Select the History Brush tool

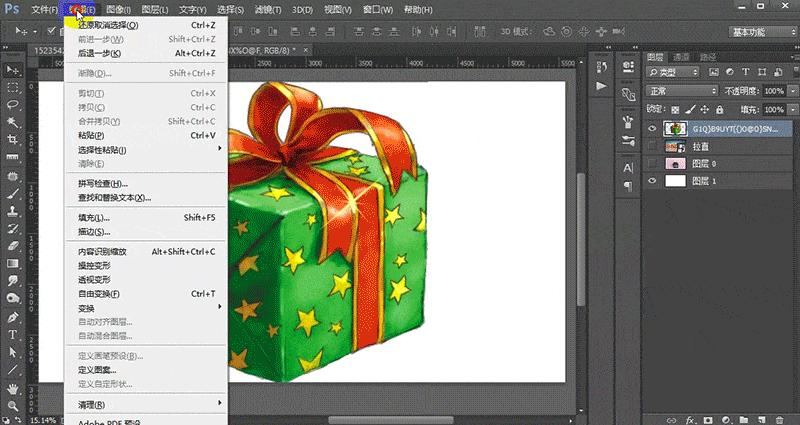13,228
